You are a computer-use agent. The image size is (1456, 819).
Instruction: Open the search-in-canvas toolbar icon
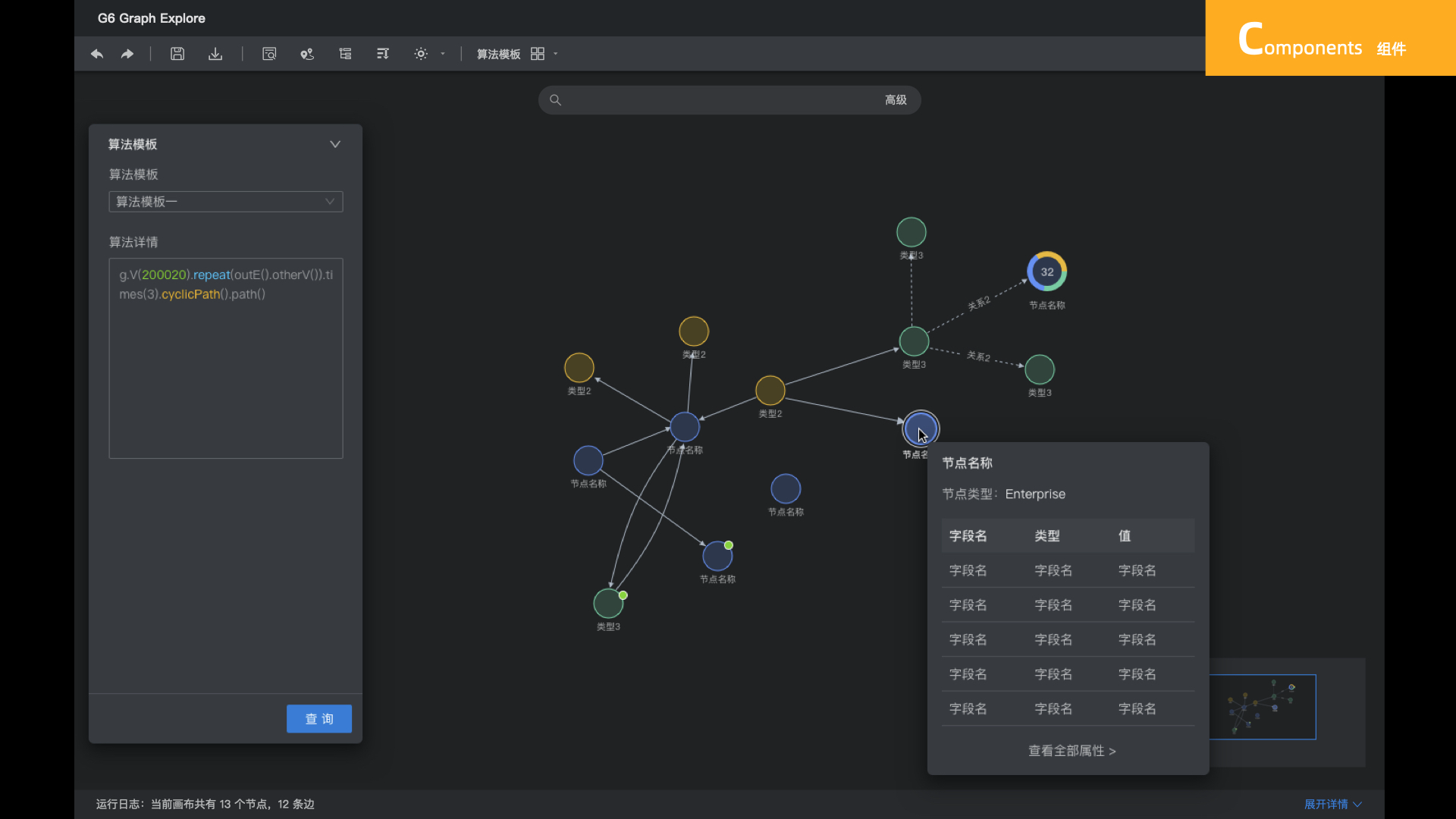[x=269, y=54]
